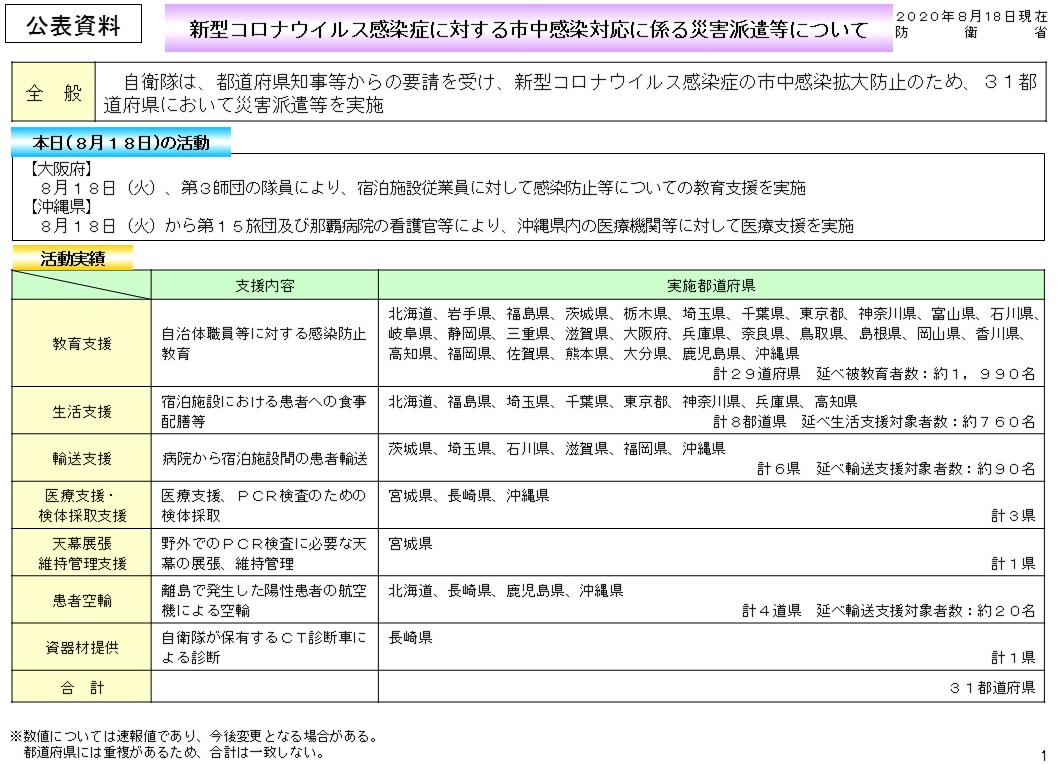Click the date text 2020年8月18日現在
Screen dimensions: 1058x764
pos(971,16)
